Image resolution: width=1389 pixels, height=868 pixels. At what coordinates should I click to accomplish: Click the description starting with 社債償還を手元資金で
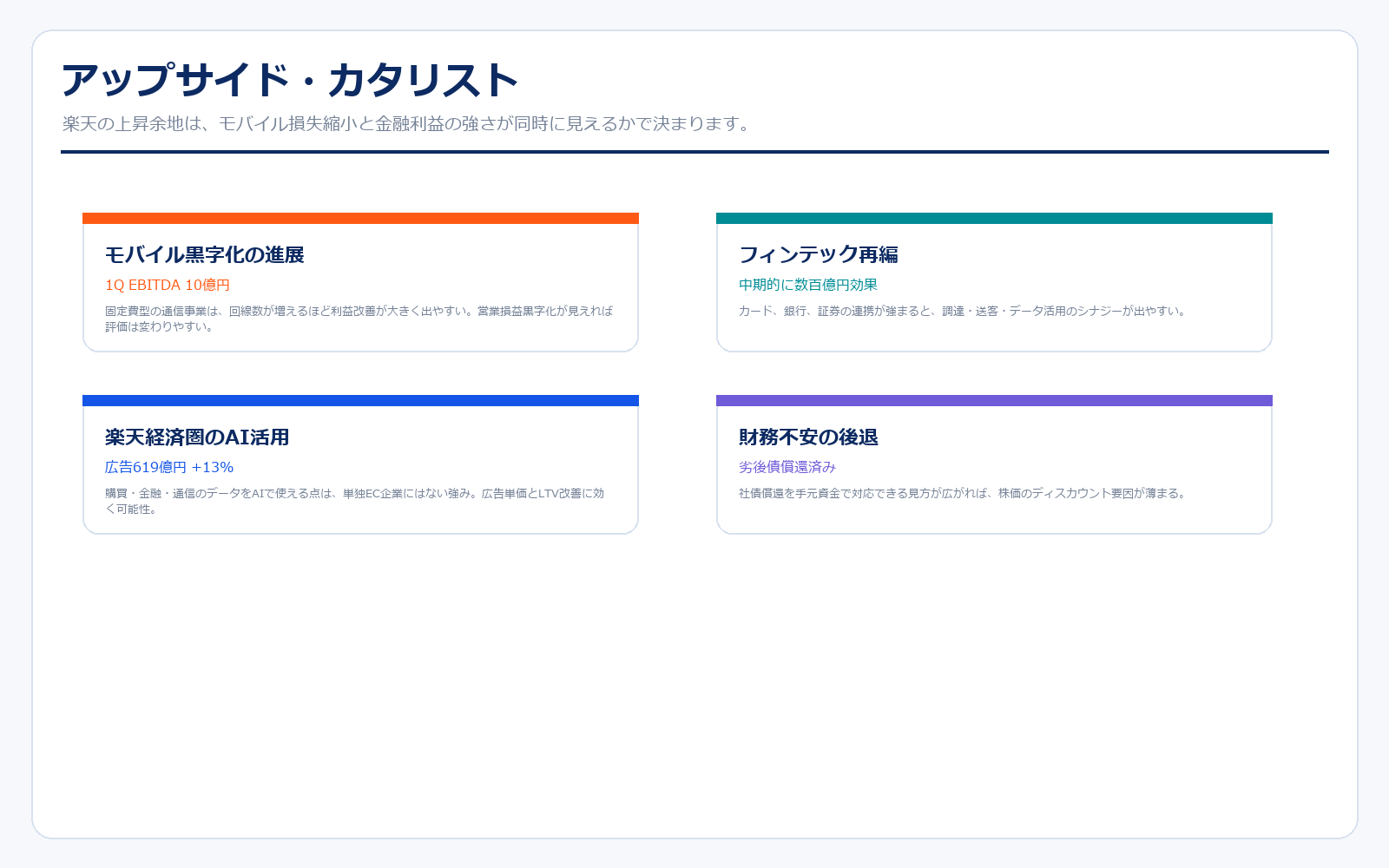tap(963, 493)
